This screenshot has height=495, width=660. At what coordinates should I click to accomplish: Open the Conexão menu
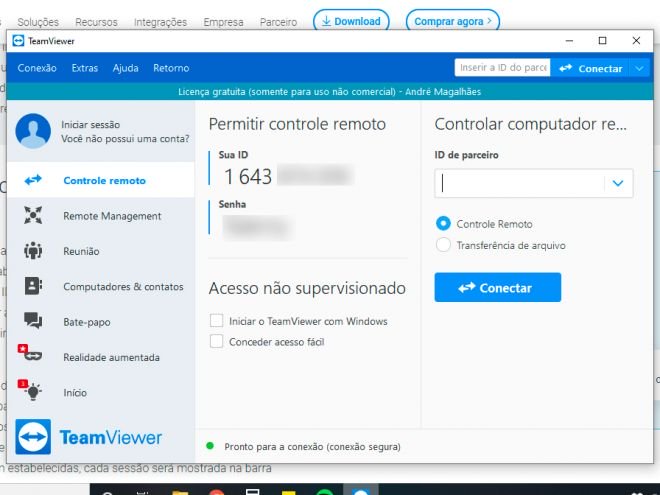[37, 68]
